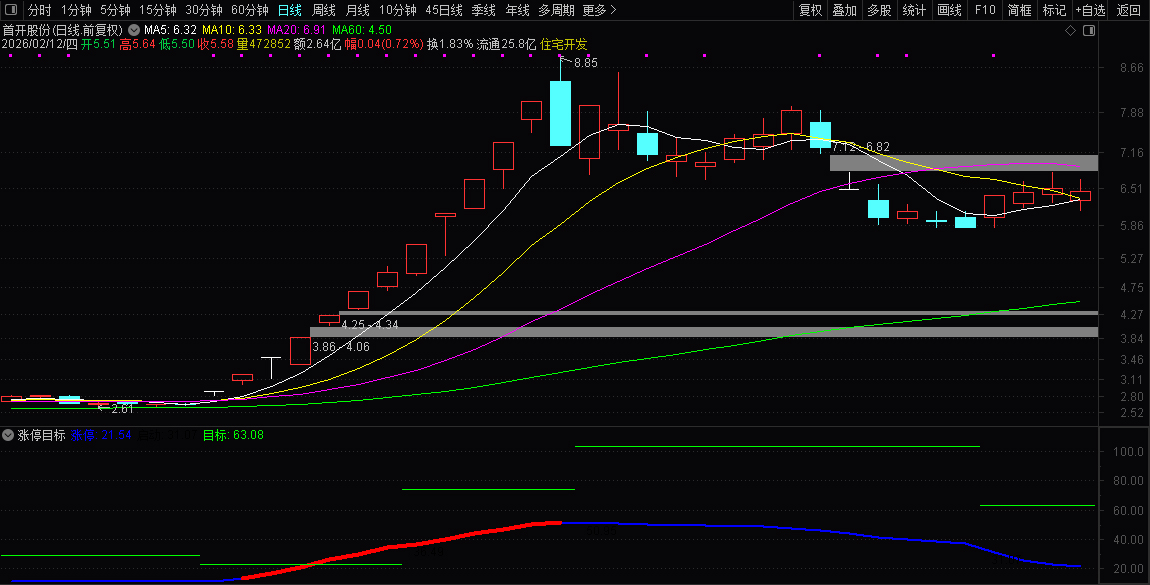Viewport: 1150px width, 585px height.
Task: Open the 多股 multi-stock view
Action: (879, 10)
